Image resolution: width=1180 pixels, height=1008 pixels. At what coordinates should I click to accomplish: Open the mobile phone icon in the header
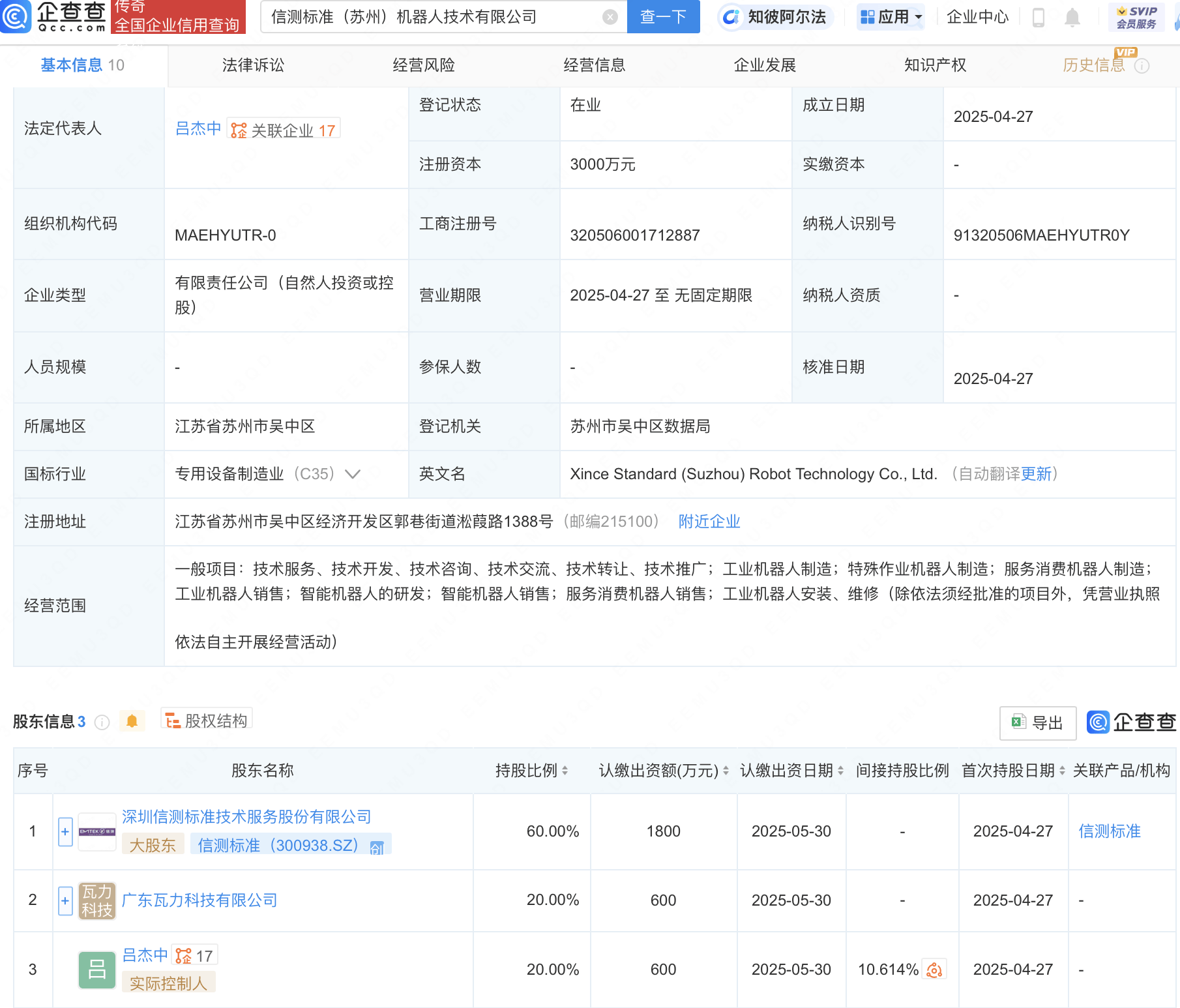point(1039,18)
